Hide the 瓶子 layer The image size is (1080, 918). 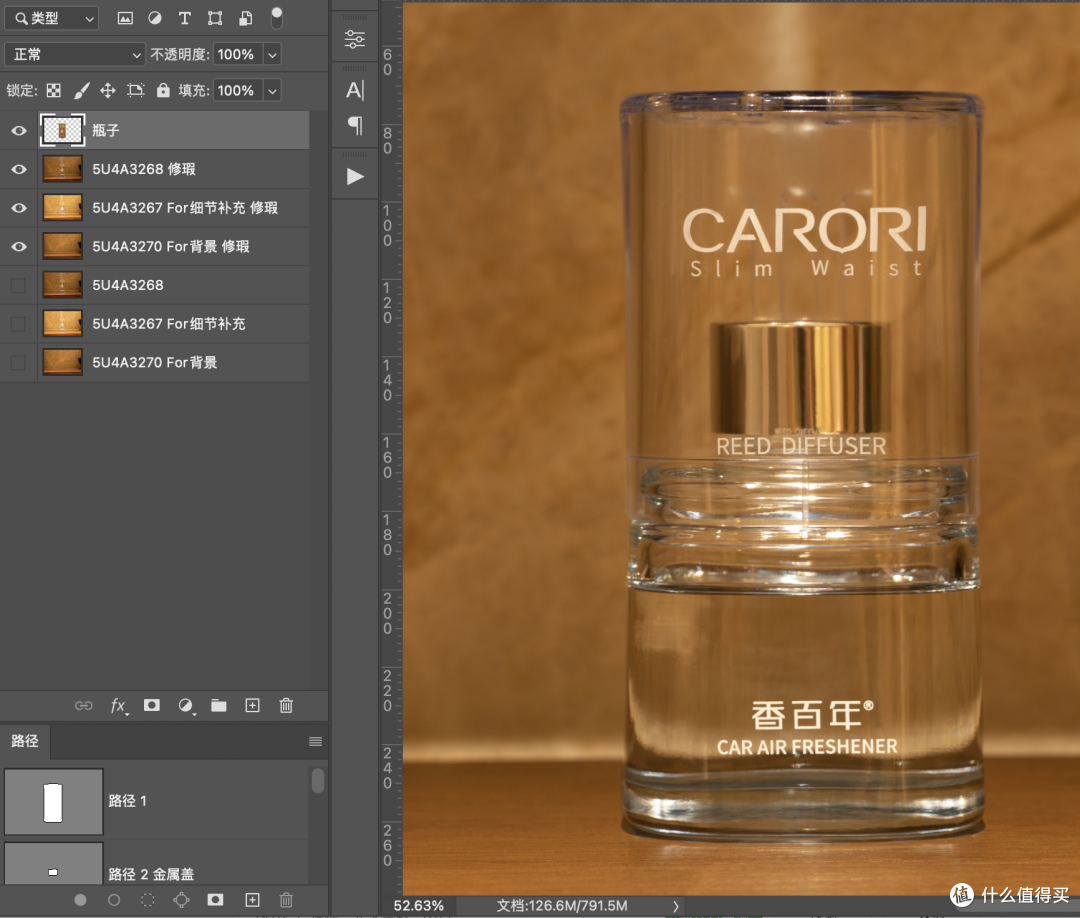[19, 130]
